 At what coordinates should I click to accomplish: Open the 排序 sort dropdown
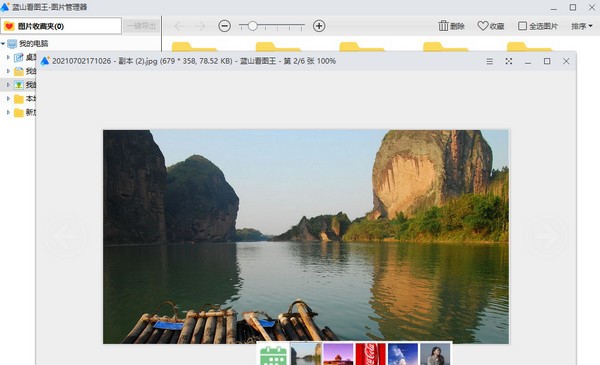coord(582,26)
